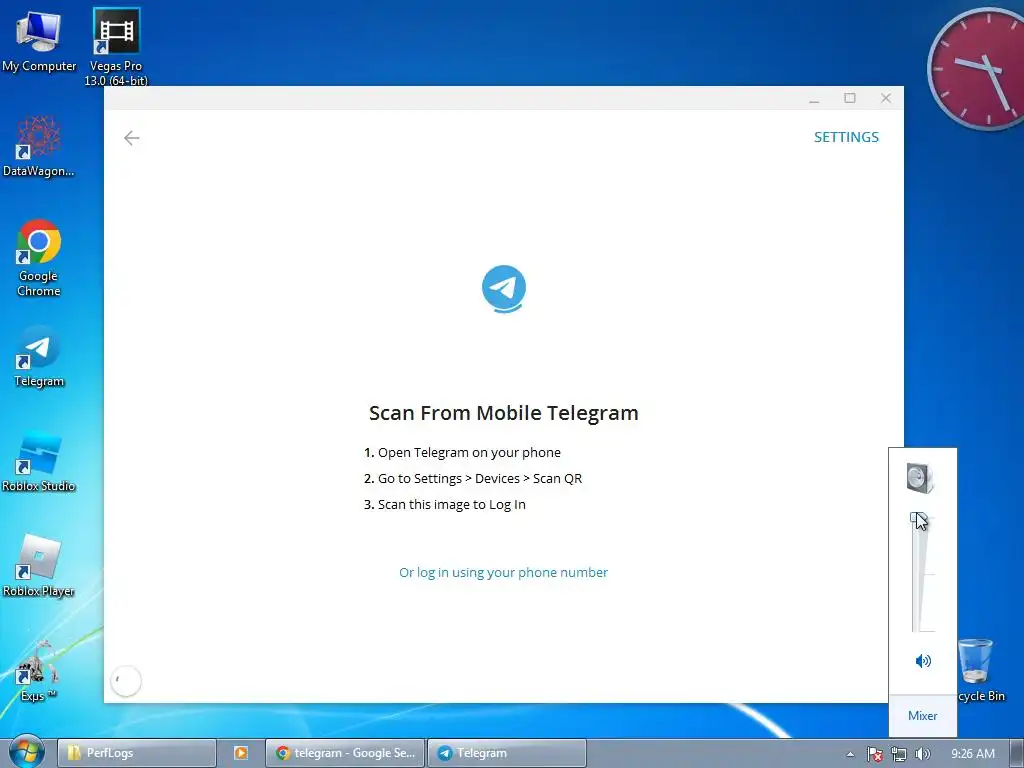Select Vegas Pro 13.0 desktop shortcut
The width and height of the screenshot is (1024, 768).
116,47
